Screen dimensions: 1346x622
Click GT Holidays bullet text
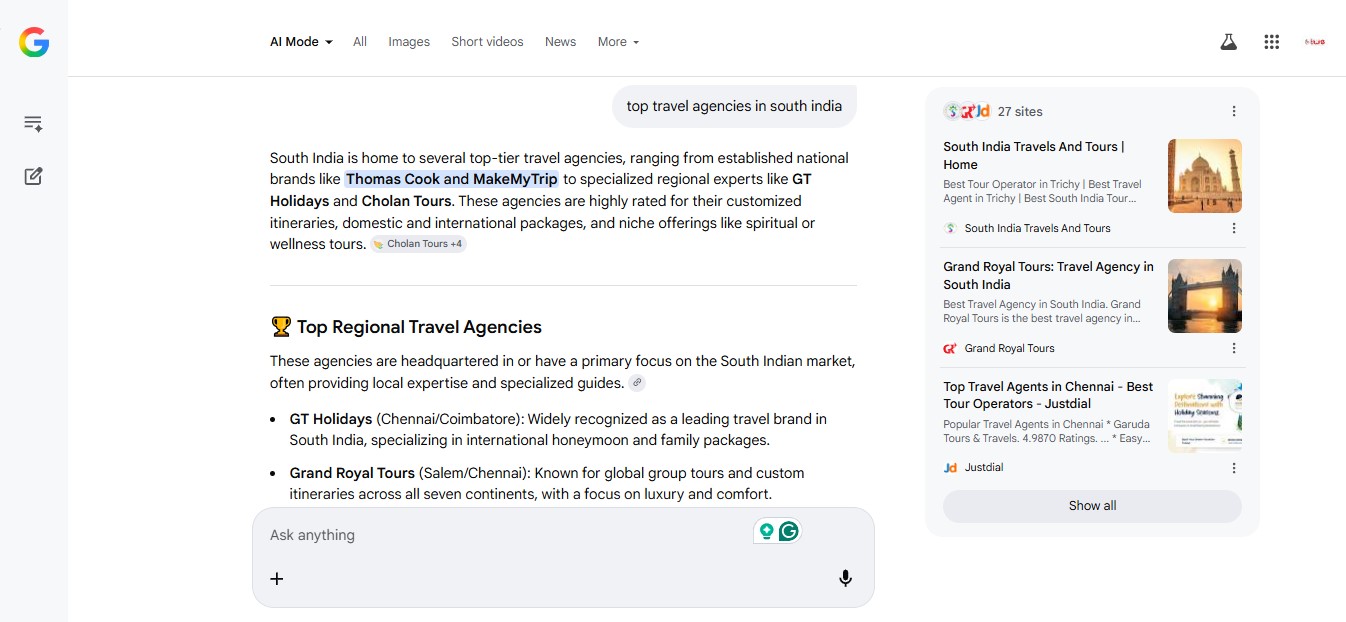click(559, 429)
